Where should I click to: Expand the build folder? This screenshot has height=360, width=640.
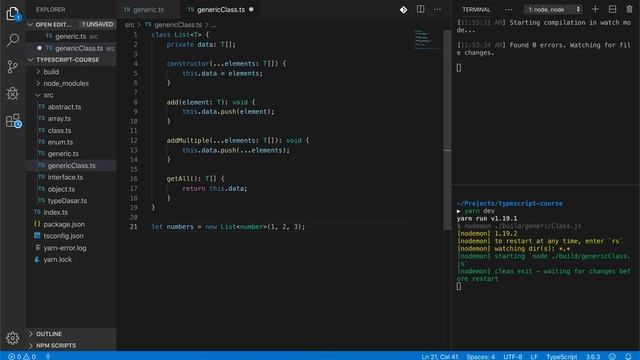pos(51,72)
